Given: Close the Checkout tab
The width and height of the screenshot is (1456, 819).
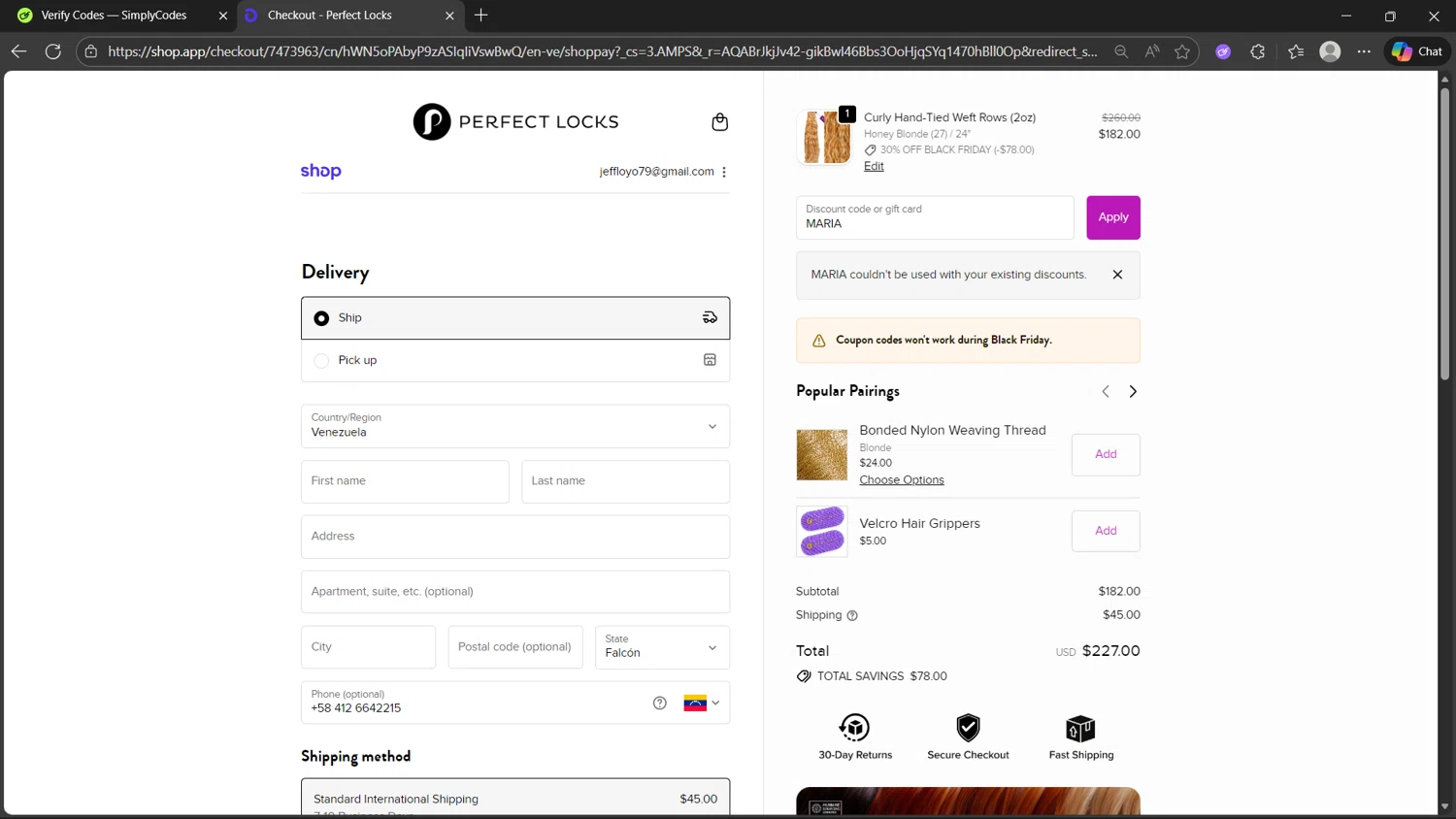Looking at the screenshot, I should (449, 16).
